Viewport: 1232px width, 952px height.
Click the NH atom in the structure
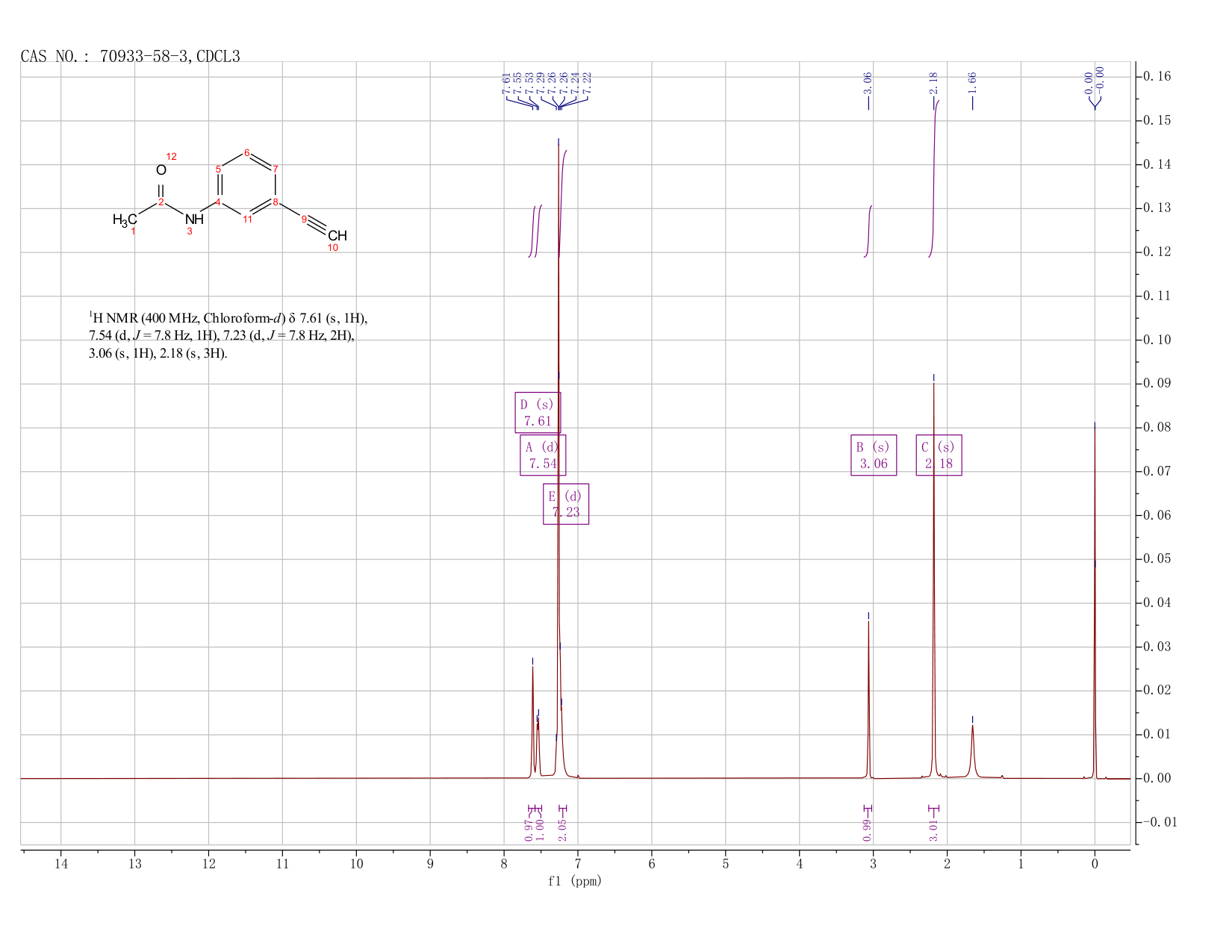pyautogui.click(x=194, y=220)
